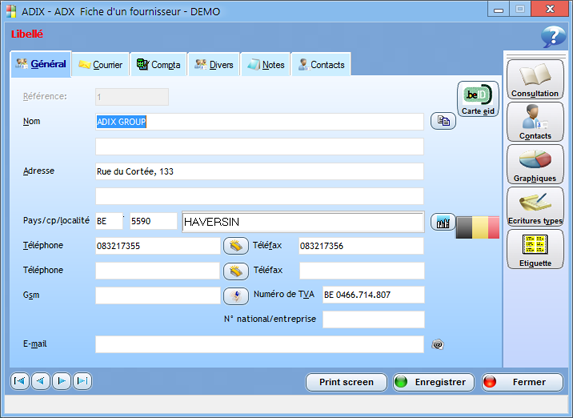Show the Graphiques pie chart
This screenshot has width=573, height=418.
pos(535,164)
